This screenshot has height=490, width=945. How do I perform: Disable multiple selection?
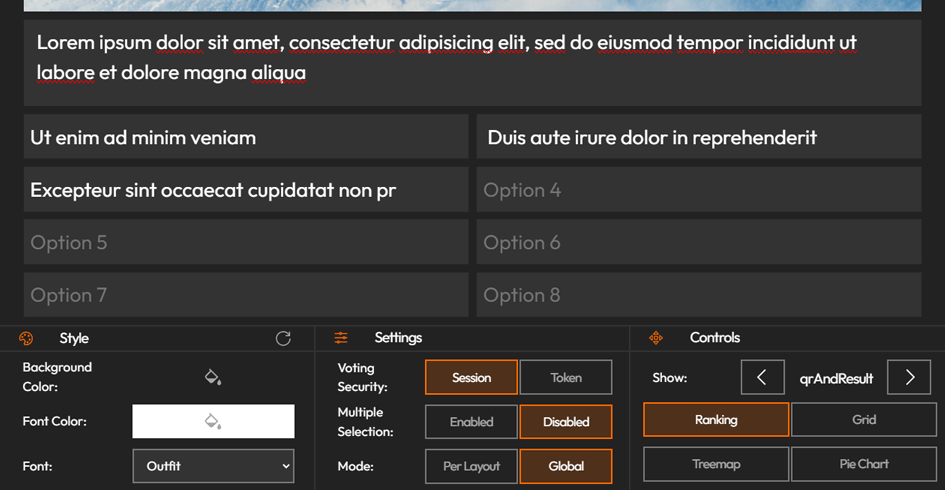pyautogui.click(x=566, y=421)
